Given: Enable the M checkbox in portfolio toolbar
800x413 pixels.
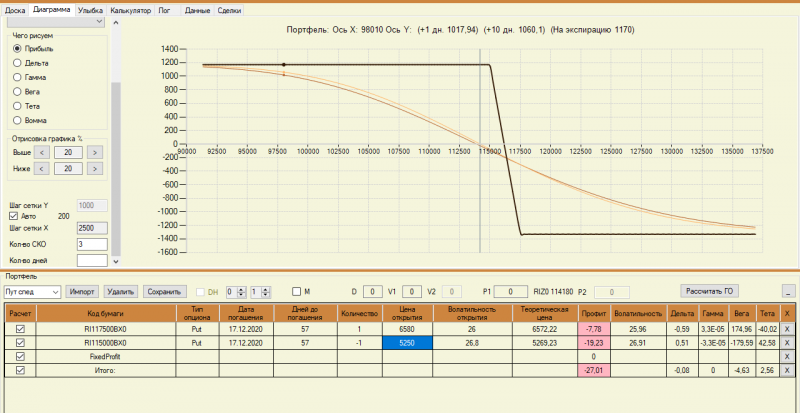Looking at the screenshot, I should 296,291.
